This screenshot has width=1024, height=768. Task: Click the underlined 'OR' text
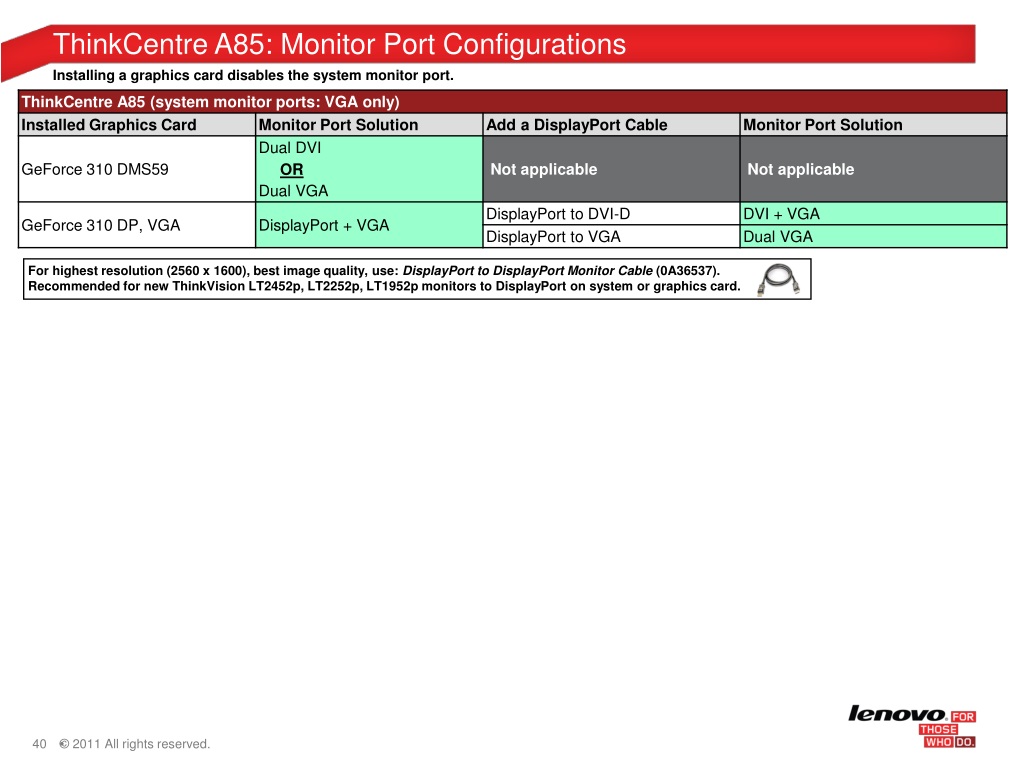(x=291, y=170)
